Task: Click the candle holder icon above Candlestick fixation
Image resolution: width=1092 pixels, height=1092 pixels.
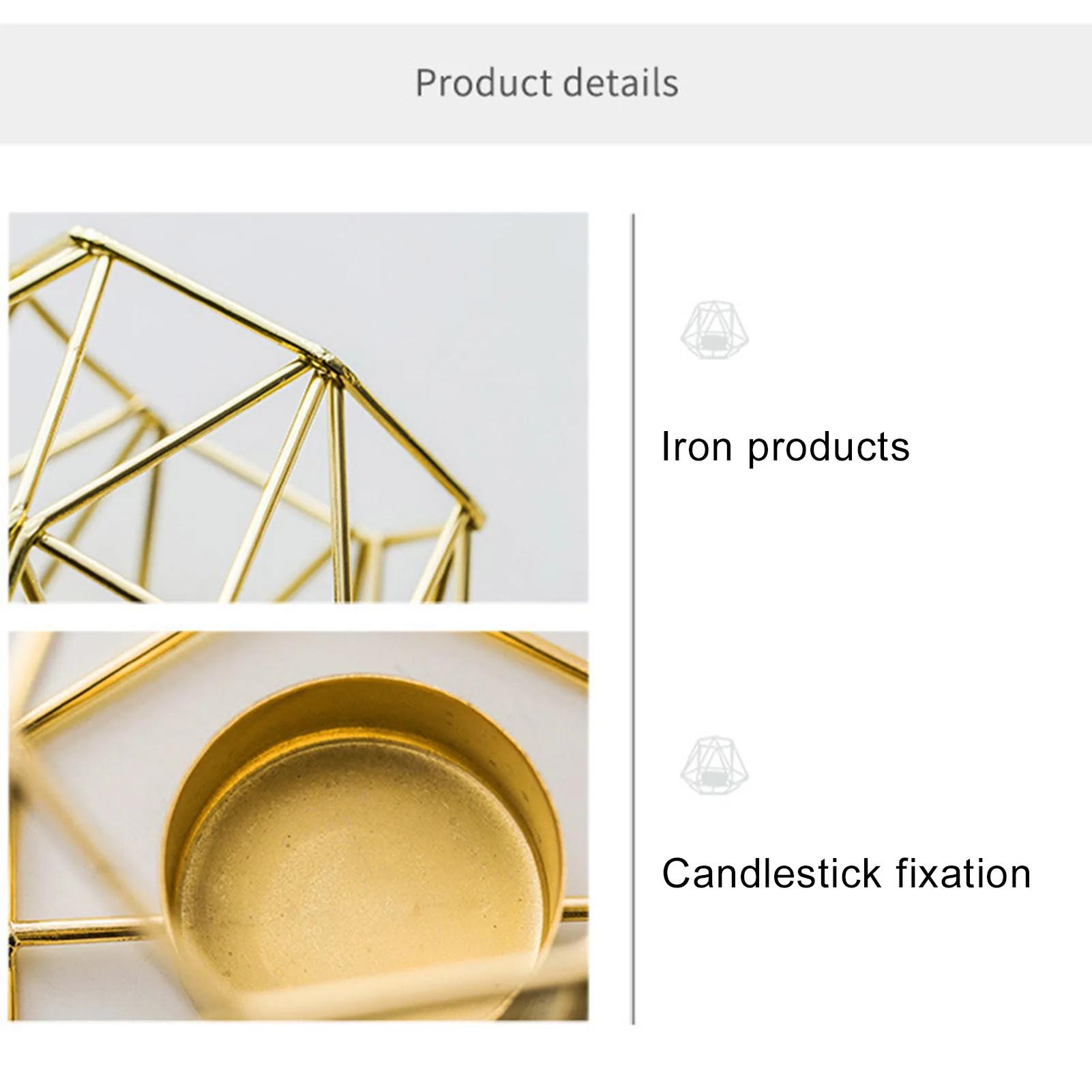Action: pos(714,766)
